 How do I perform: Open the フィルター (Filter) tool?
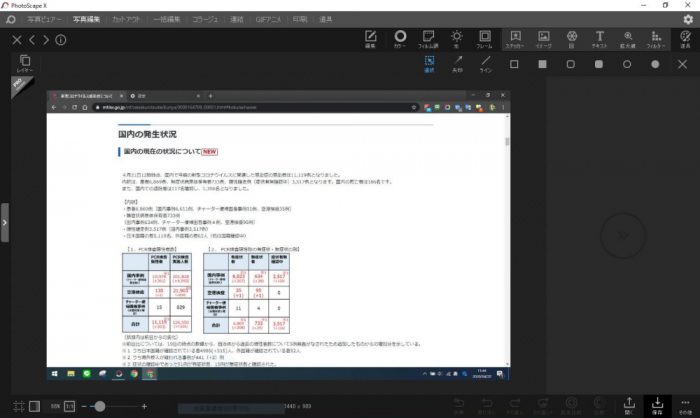[656, 39]
